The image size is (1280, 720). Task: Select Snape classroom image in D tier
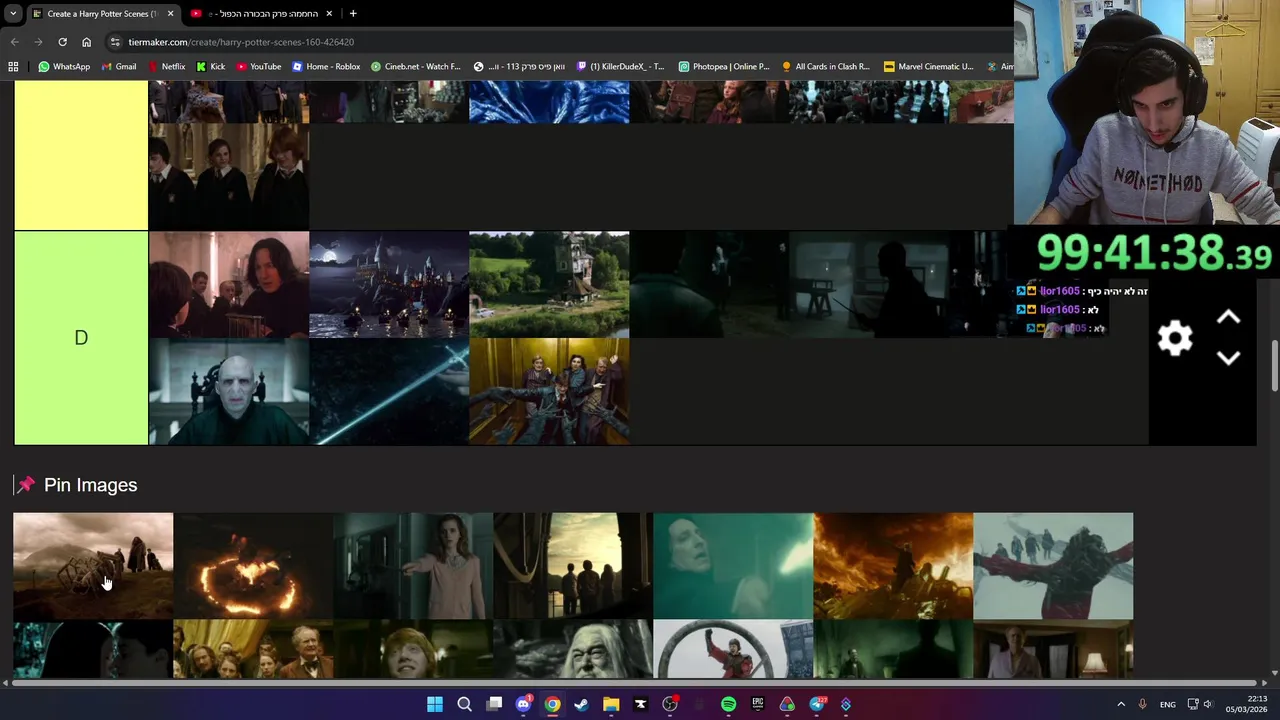[229, 285]
